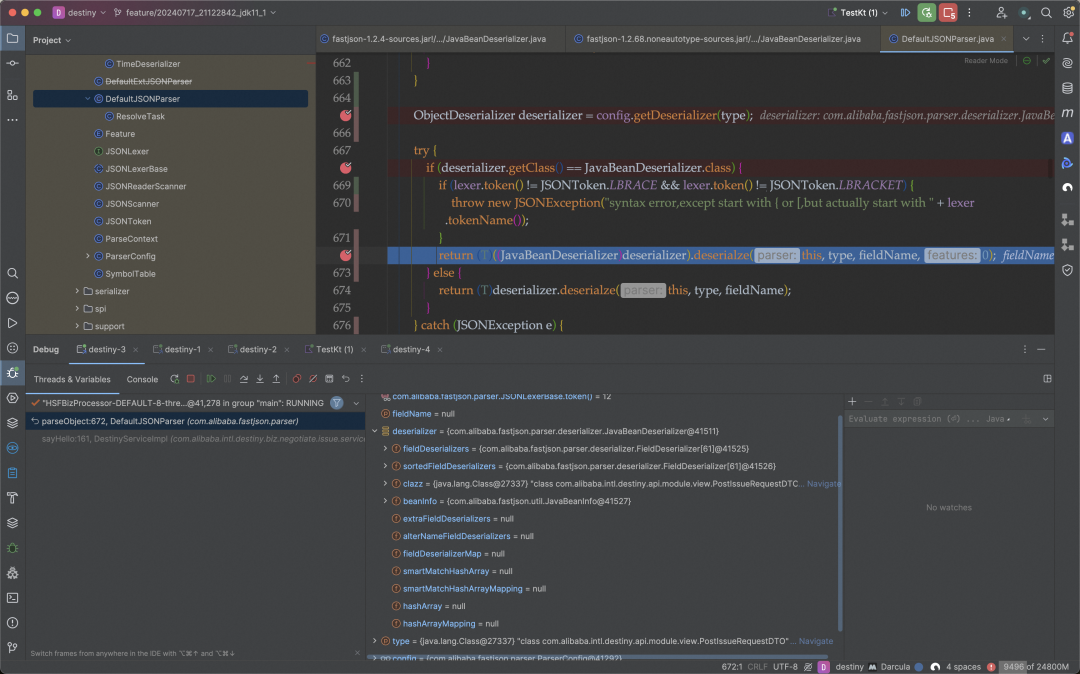Click the thread filter funnel icon

point(337,403)
